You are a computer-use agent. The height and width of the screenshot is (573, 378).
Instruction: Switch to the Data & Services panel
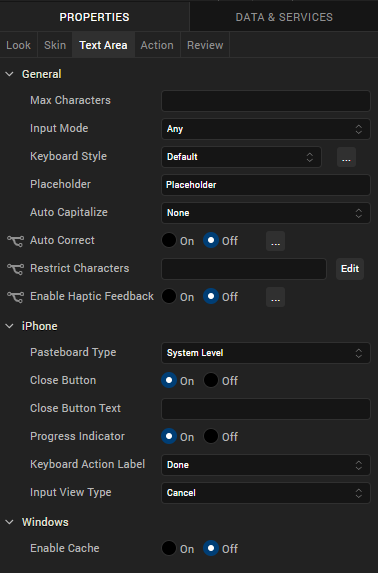[x=284, y=17]
